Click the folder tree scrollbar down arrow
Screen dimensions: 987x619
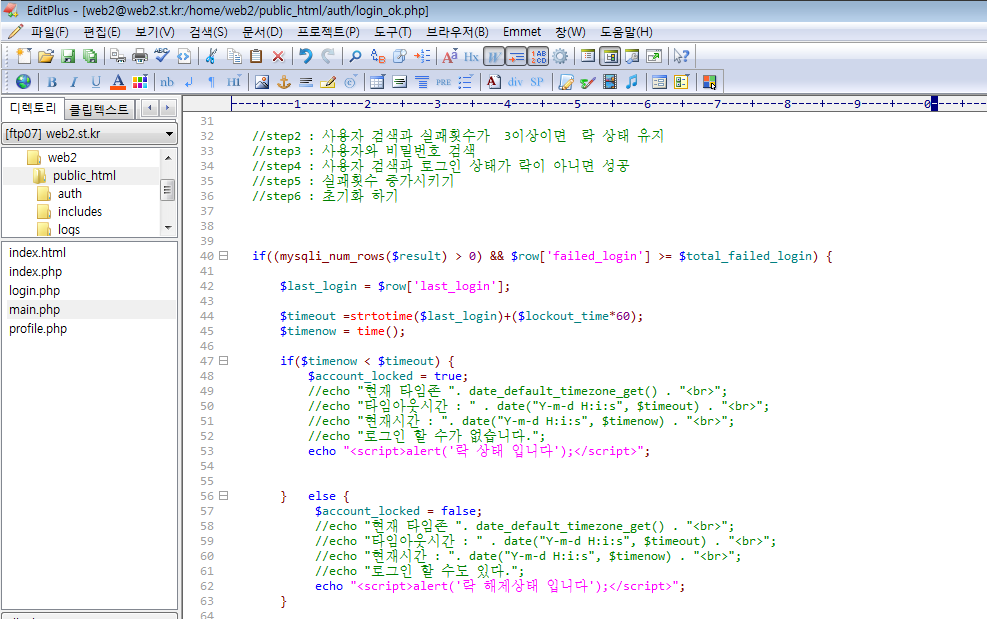coord(168,228)
